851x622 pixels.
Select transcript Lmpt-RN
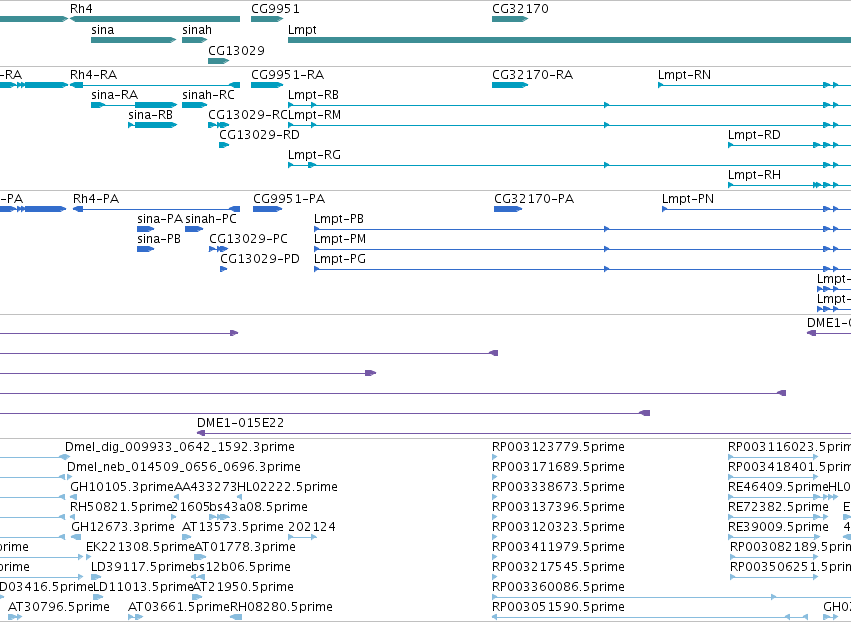(x=754, y=85)
